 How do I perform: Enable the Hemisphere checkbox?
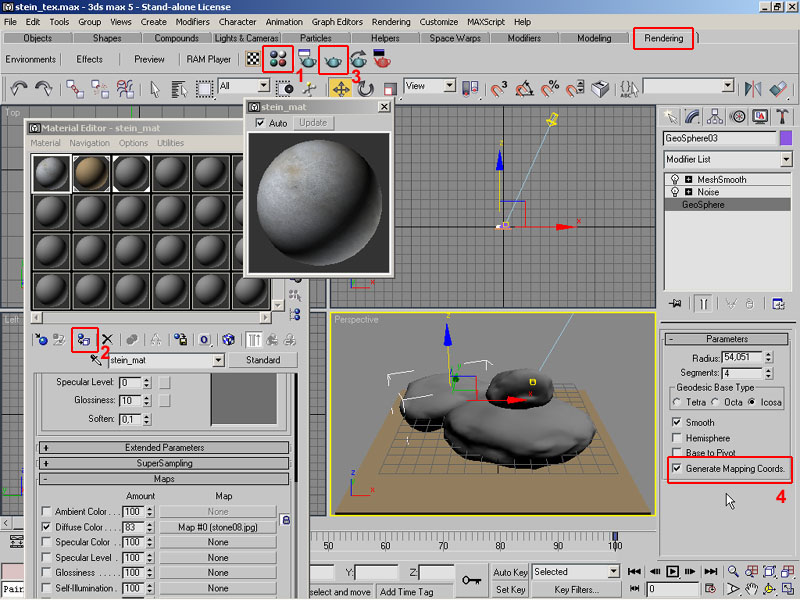click(678, 438)
